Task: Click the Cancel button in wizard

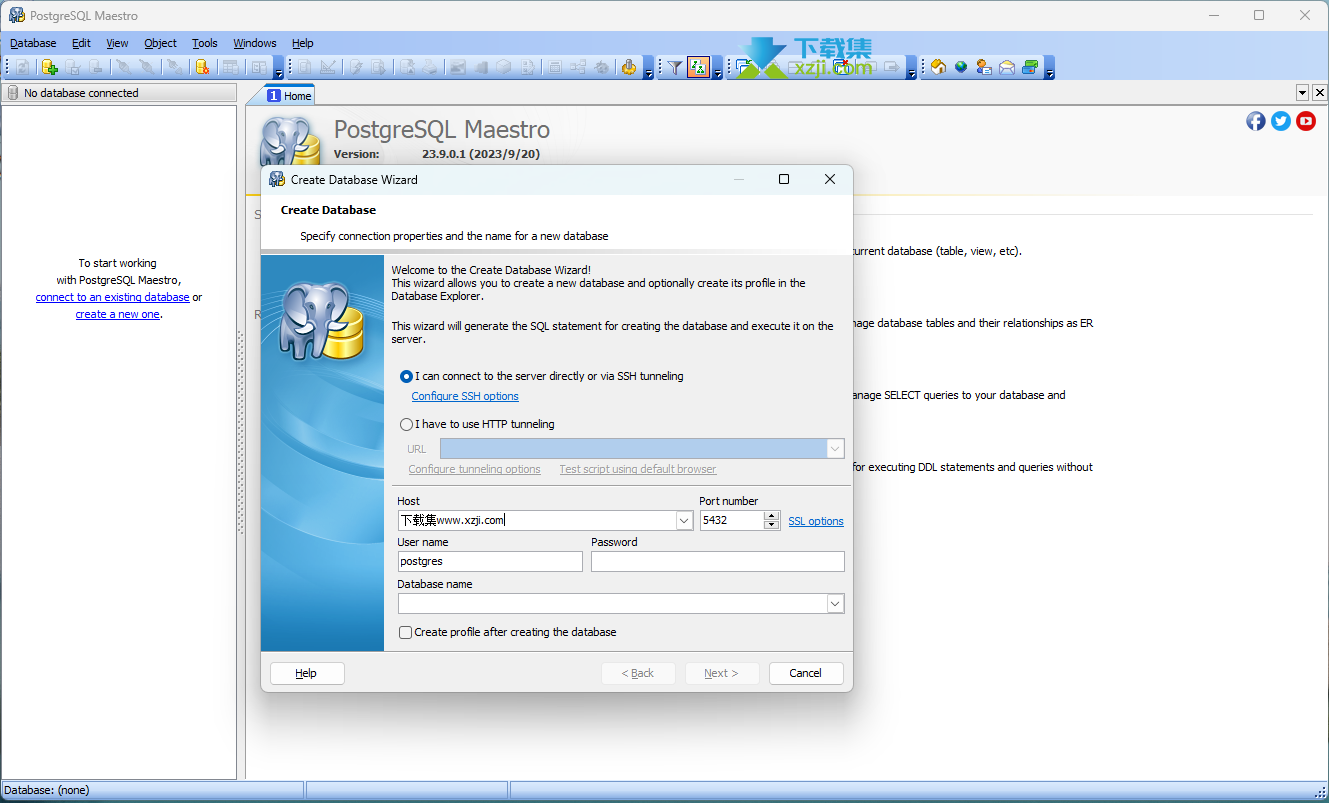Action: 806,673
